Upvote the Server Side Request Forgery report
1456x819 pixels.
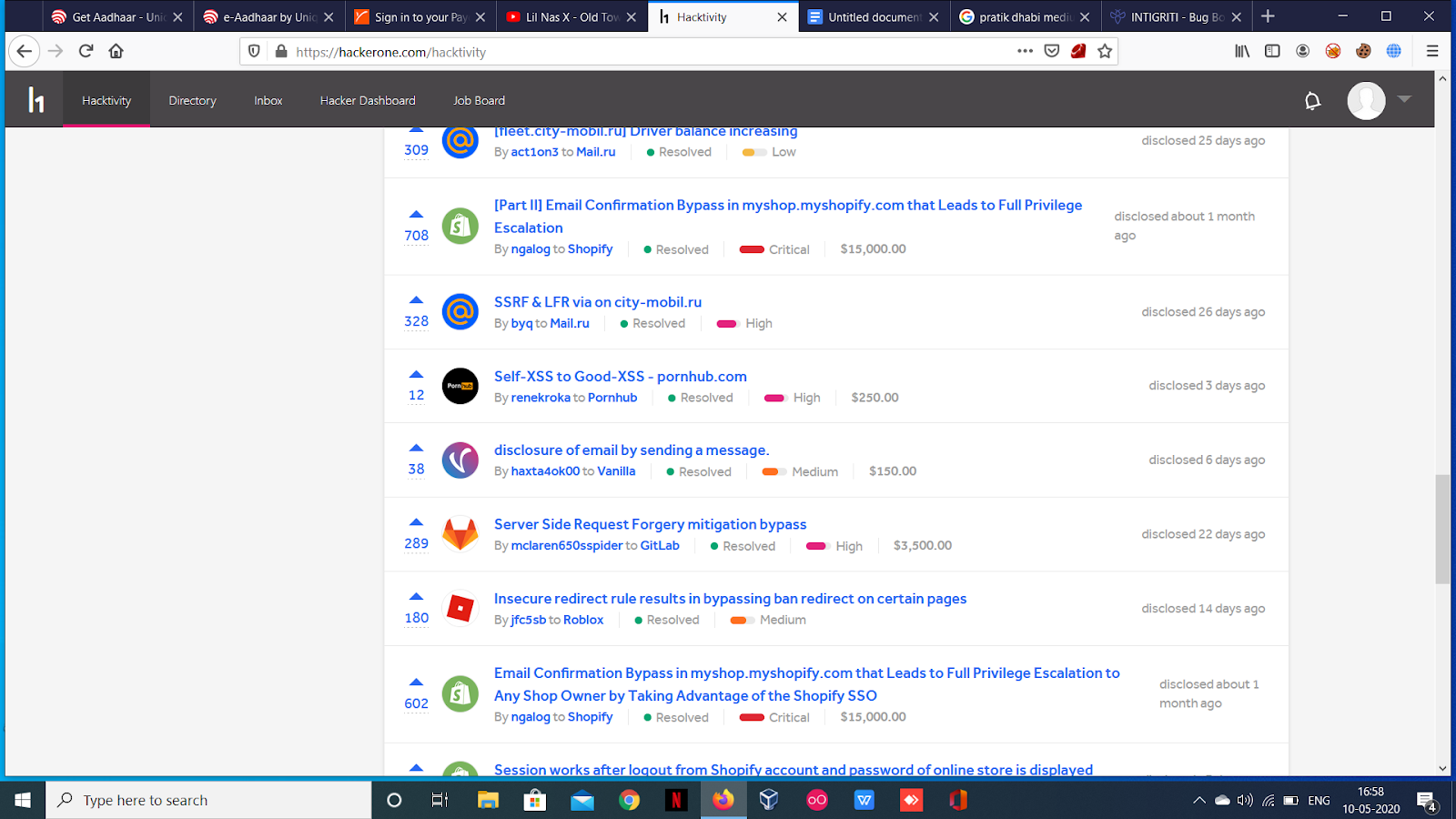pyautogui.click(x=416, y=522)
